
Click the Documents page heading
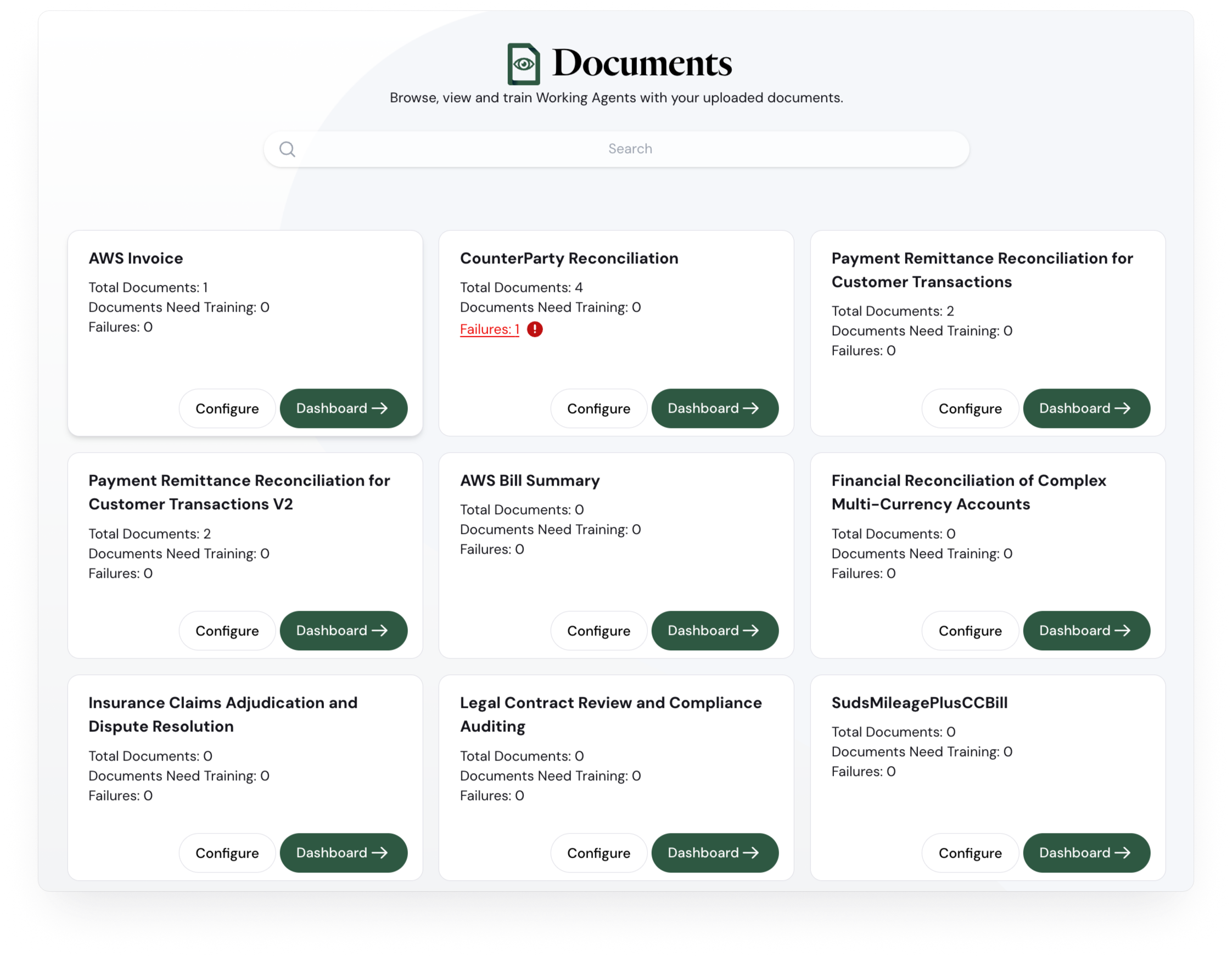(641, 63)
